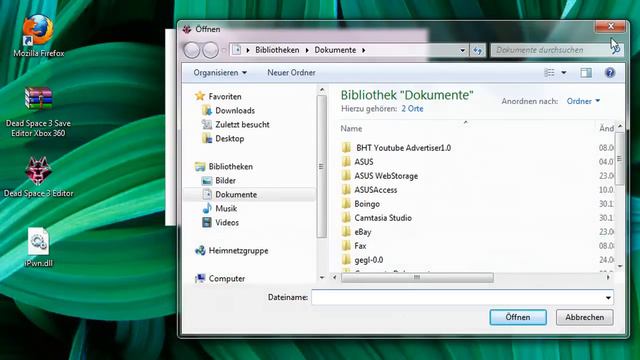This screenshot has width=640, height=360.
Task: Open Musik library
Action: click(x=220, y=209)
